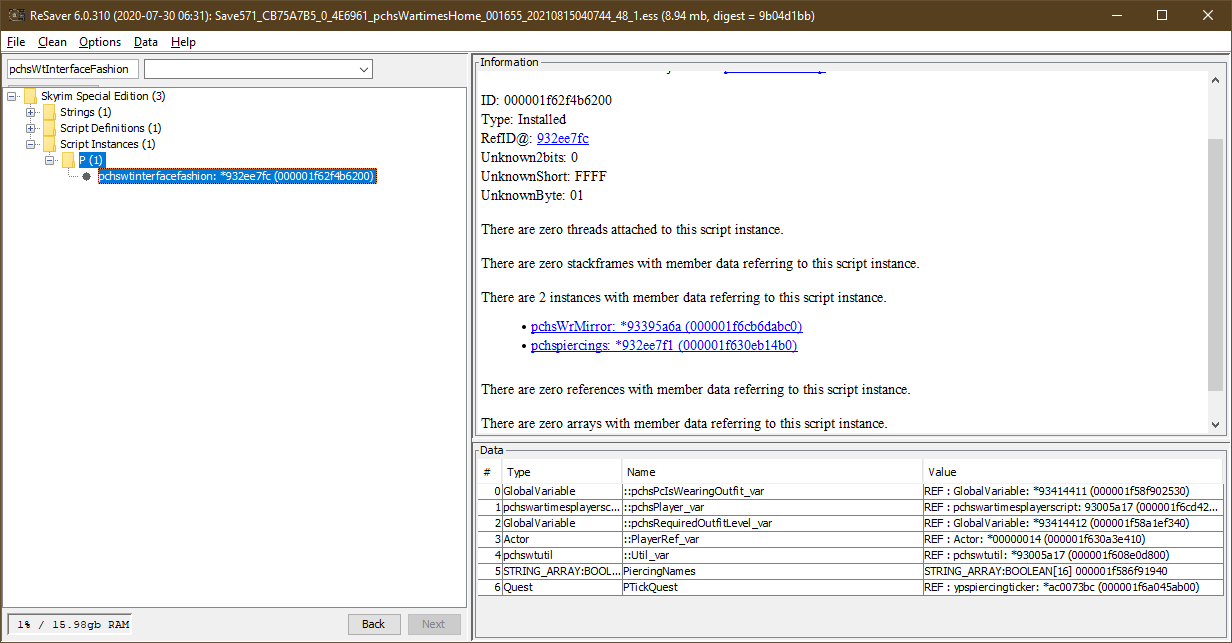Follow the RefID 932ee7fc link
This screenshot has width=1232, height=643.
[563, 138]
